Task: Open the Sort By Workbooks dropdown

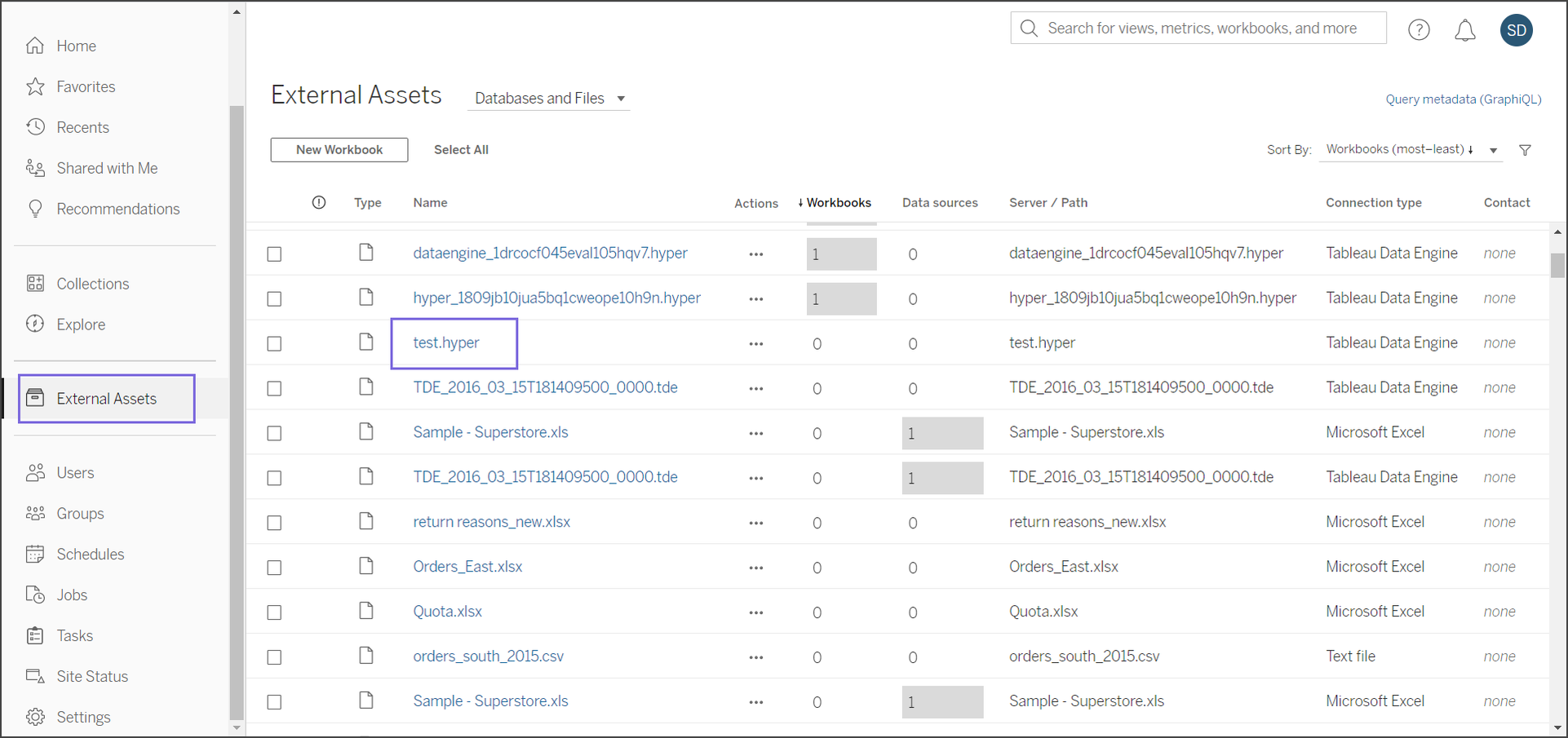Action: click(1411, 150)
